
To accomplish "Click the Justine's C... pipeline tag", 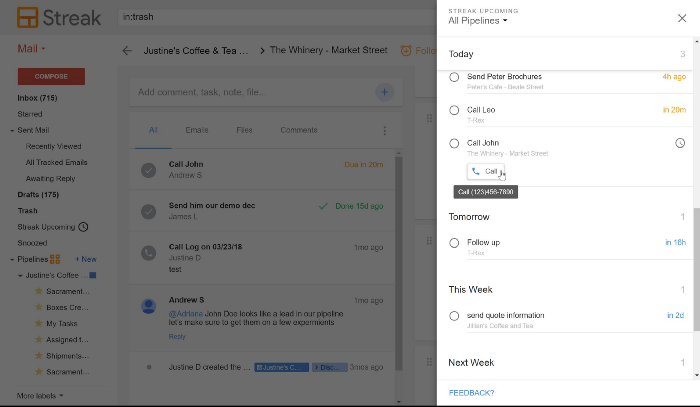I will coord(282,367).
